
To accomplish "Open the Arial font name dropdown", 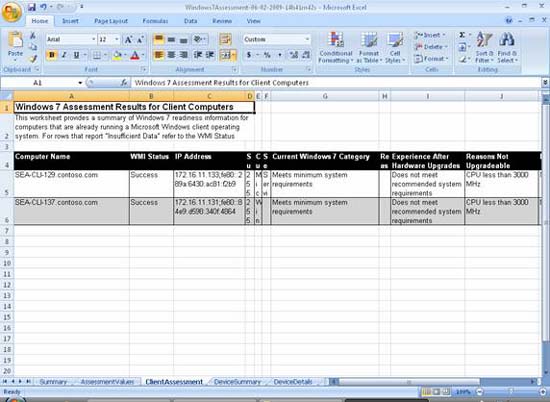I will (x=94, y=39).
